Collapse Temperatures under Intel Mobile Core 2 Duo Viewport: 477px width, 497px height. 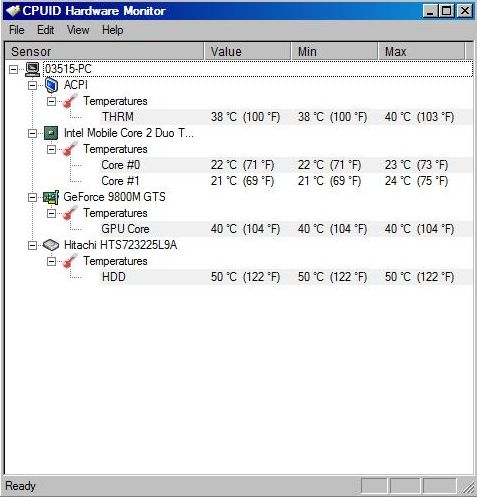(x=51, y=149)
